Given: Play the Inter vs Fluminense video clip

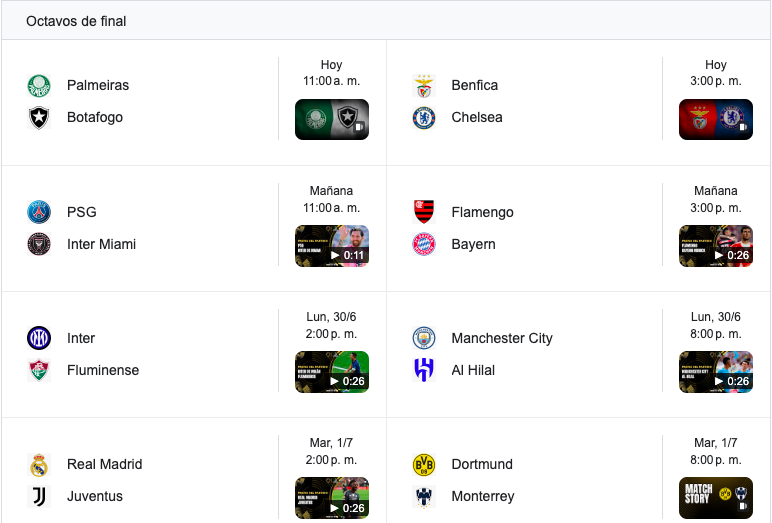Looking at the screenshot, I should (x=332, y=372).
